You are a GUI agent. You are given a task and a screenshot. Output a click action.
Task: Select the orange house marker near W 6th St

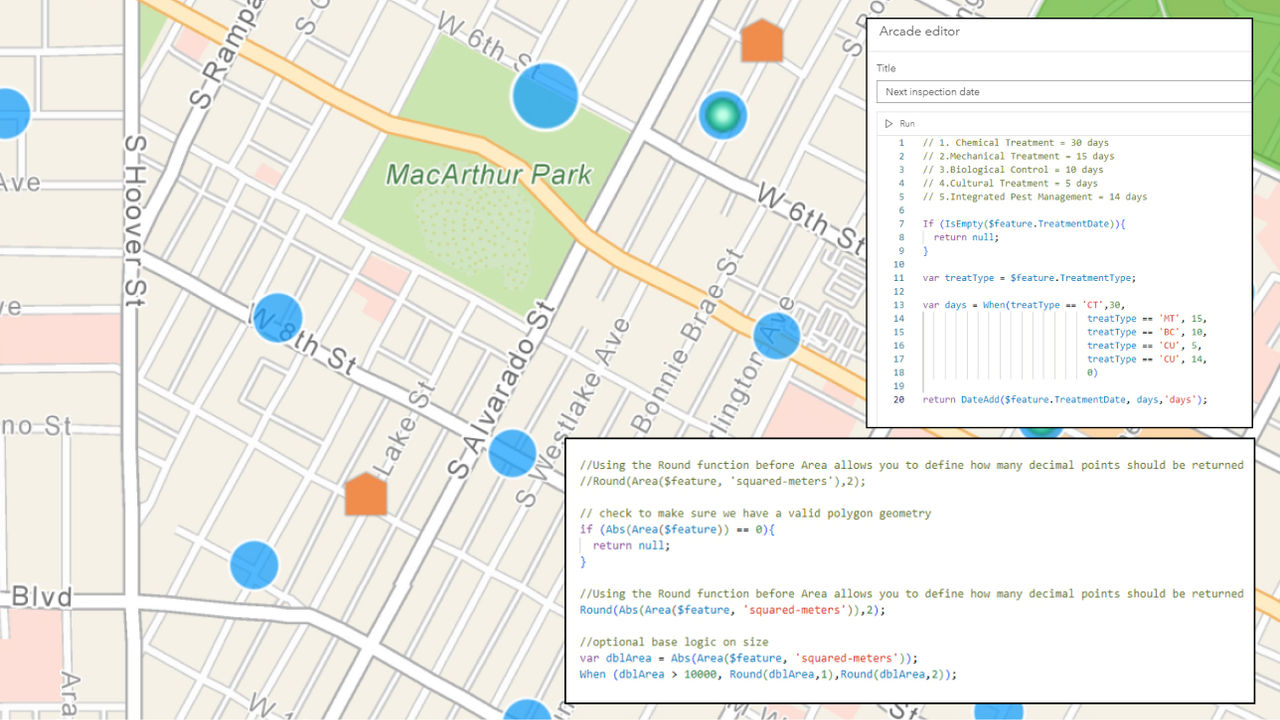(x=762, y=44)
